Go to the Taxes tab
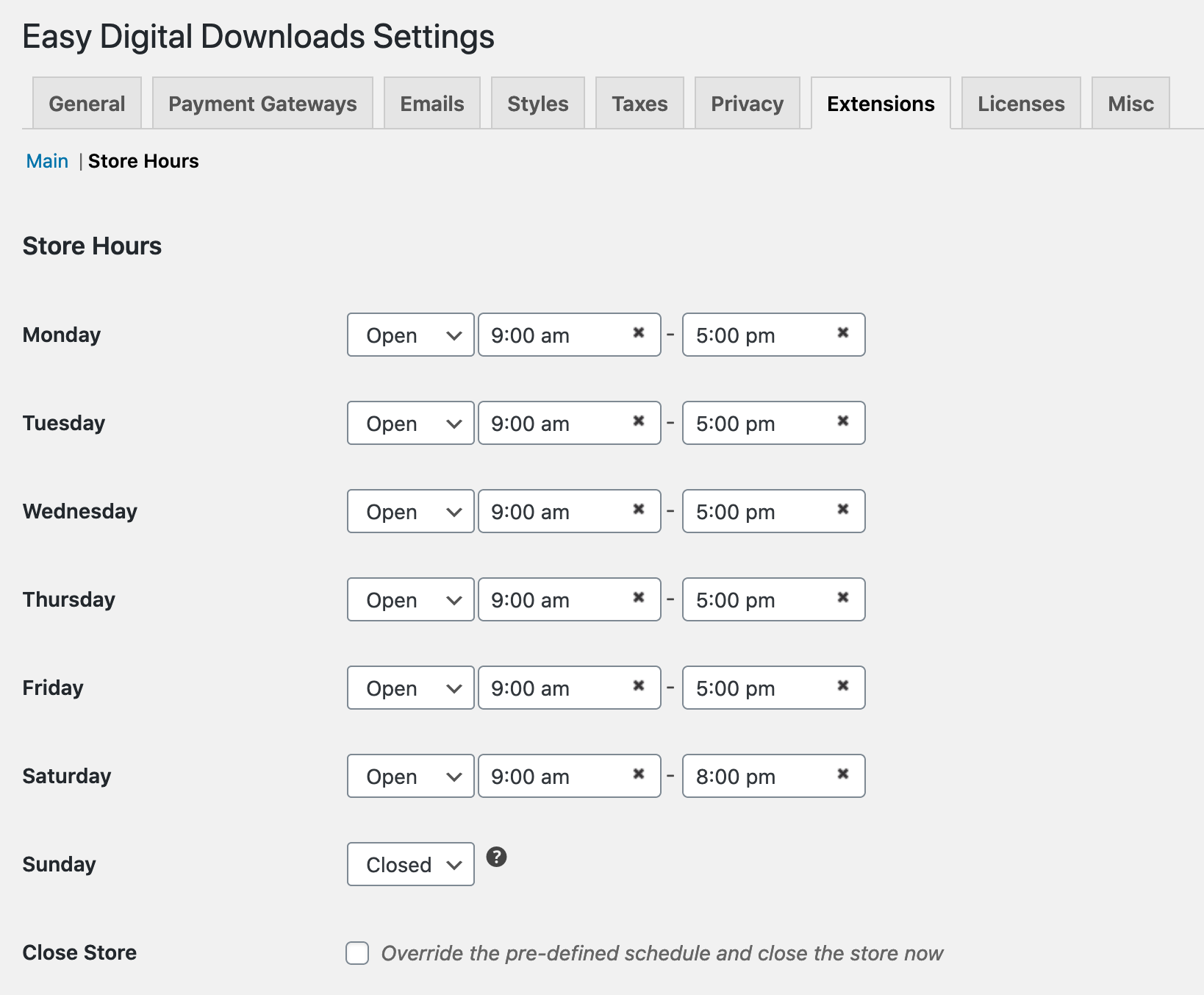This screenshot has width=1204, height=995. click(x=639, y=104)
